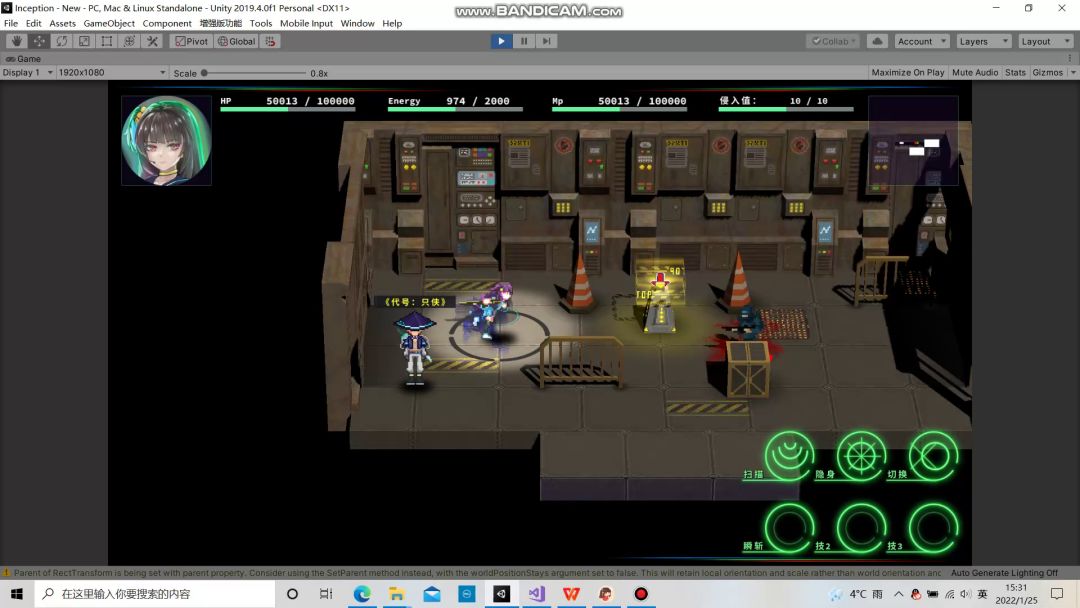Select the Hand tool in the toolbar

click(16, 41)
